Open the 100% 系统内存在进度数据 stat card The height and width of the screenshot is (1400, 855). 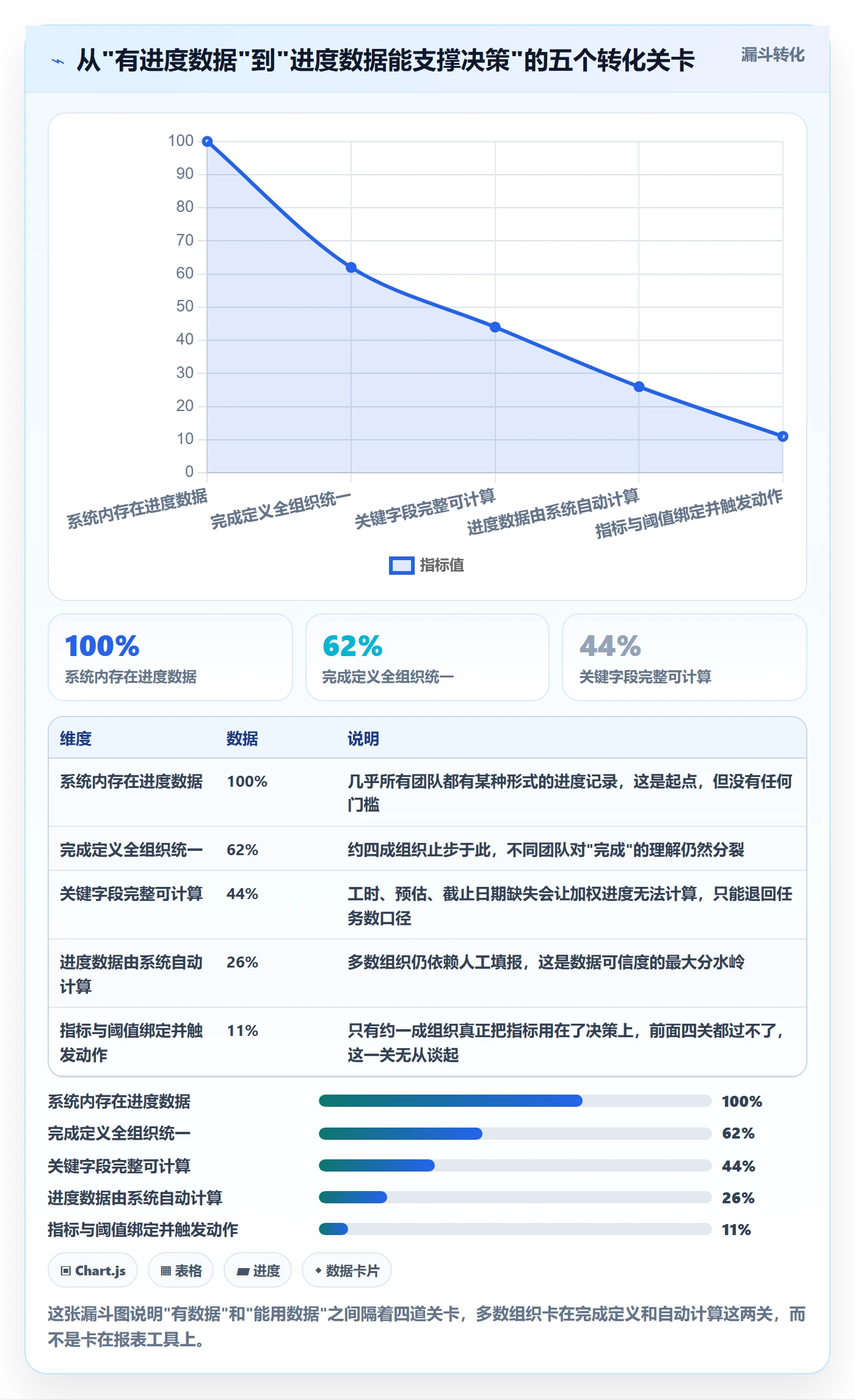(x=170, y=657)
